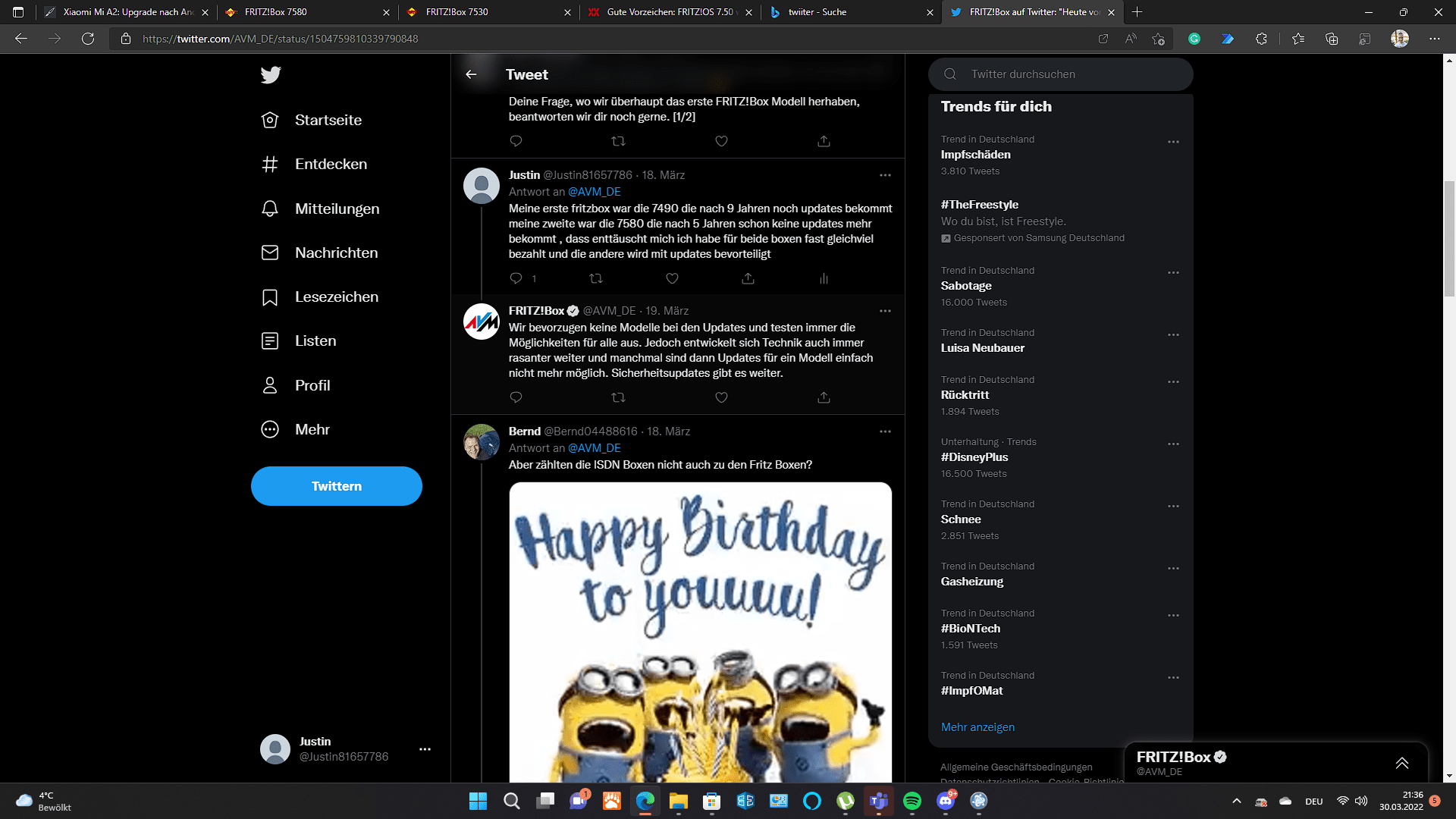Open the browser extensions puzzle icon

point(1261,39)
